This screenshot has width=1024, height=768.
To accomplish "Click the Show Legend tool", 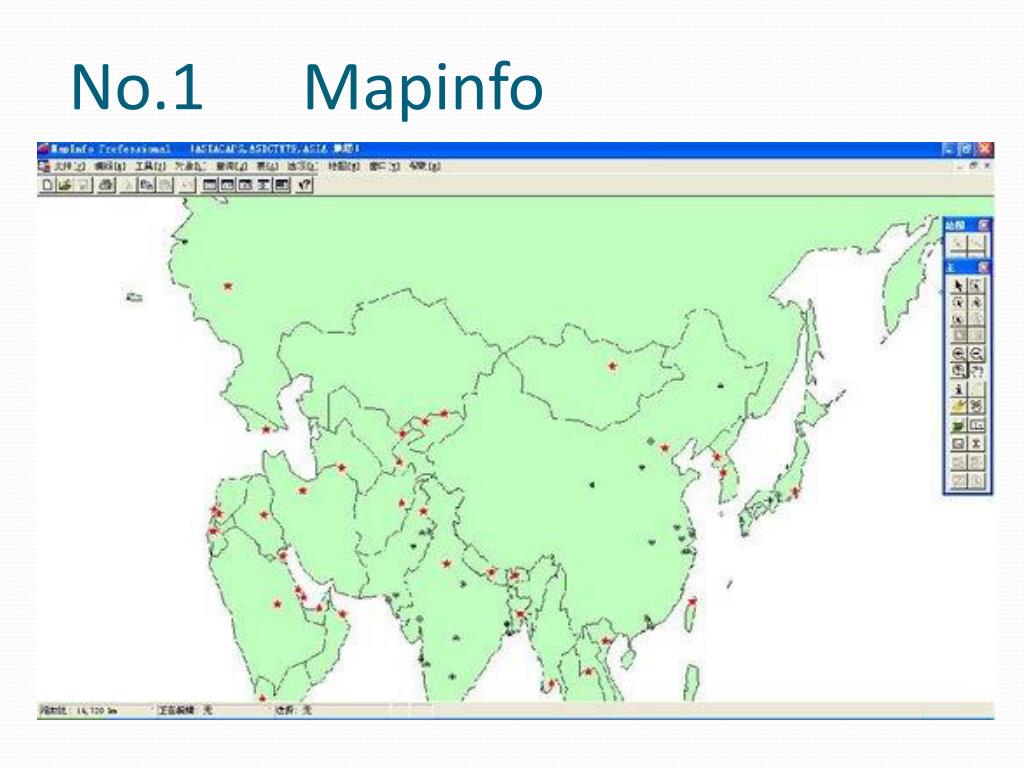I will click(958, 443).
